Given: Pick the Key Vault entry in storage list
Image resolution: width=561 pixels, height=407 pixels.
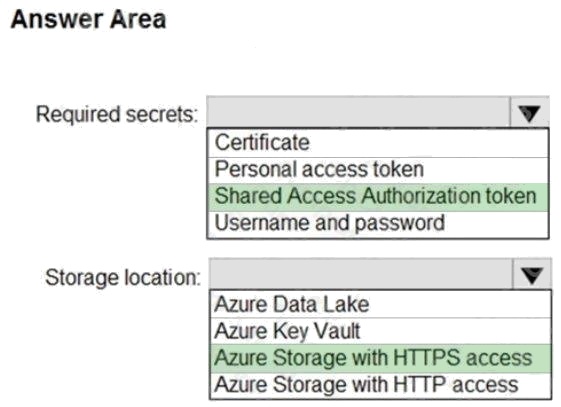Looking at the screenshot, I should (x=381, y=331).
